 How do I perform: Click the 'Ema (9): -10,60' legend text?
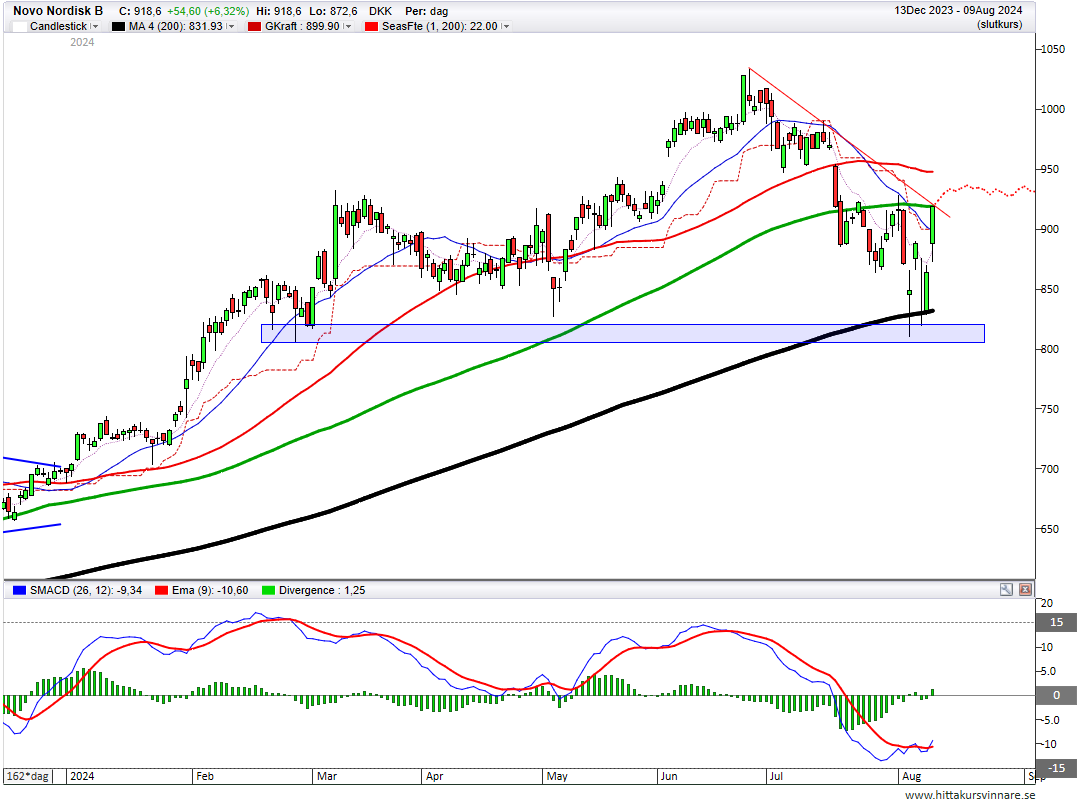click(x=210, y=591)
